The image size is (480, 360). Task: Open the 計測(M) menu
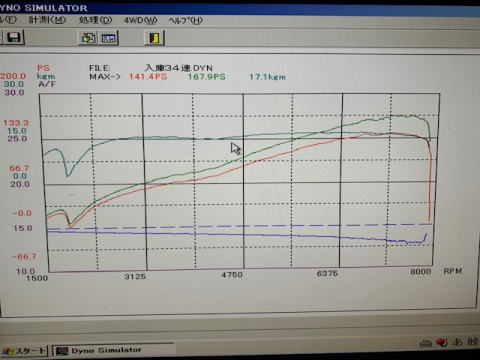(47, 20)
